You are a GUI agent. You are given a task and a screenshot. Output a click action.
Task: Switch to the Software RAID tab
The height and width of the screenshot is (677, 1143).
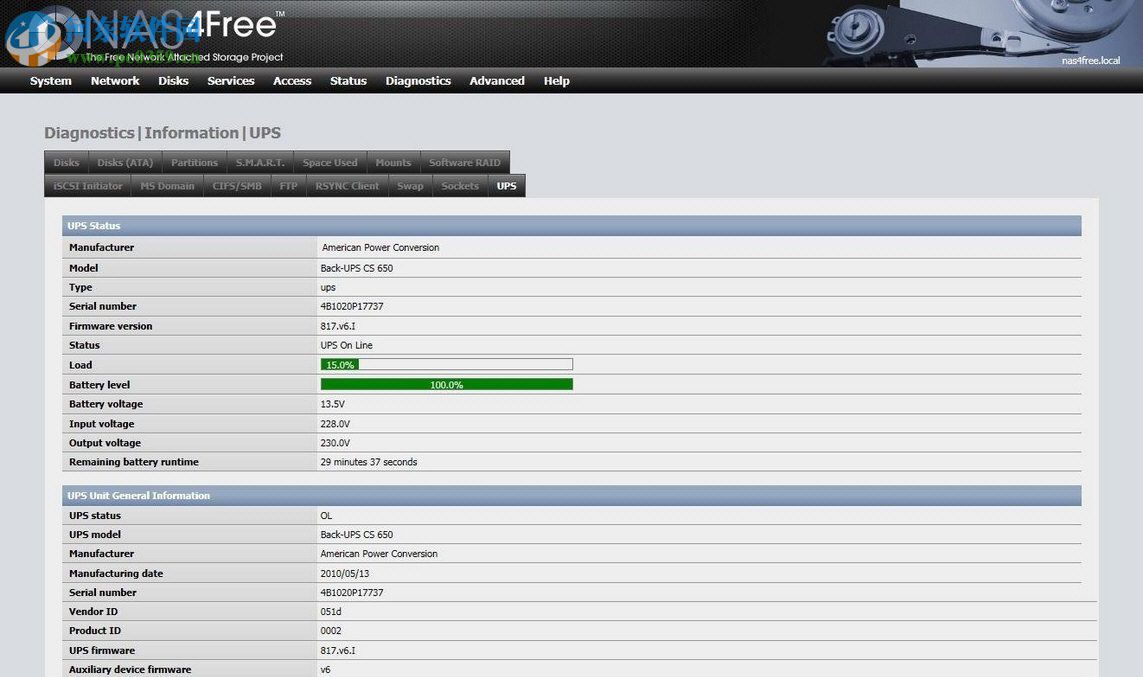[465, 162]
